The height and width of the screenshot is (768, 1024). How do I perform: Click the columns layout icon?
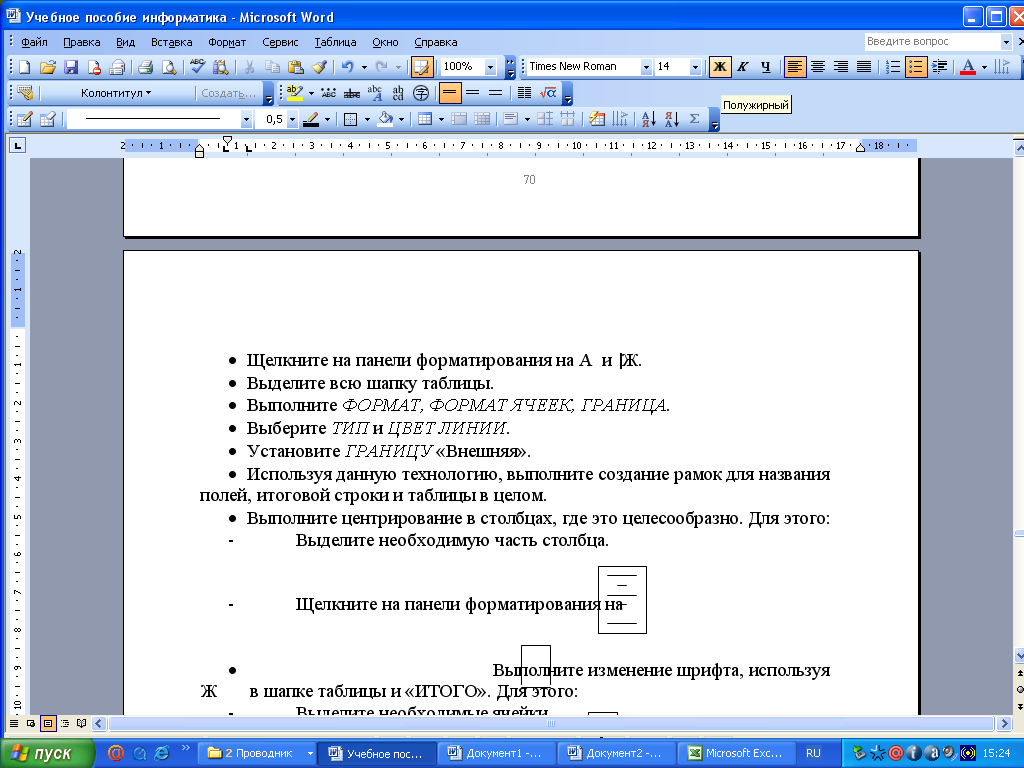click(524, 93)
